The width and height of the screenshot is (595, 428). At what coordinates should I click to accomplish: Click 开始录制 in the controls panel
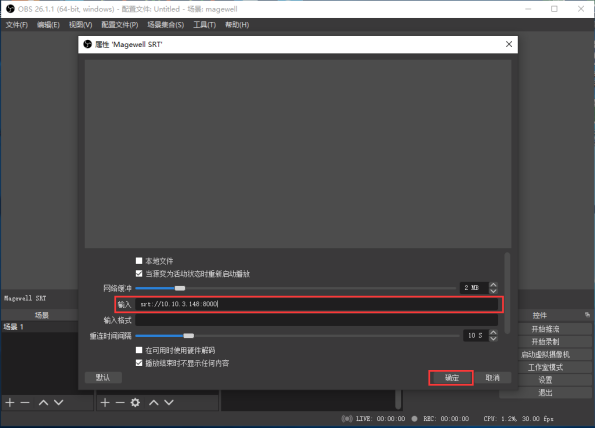point(545,342)
